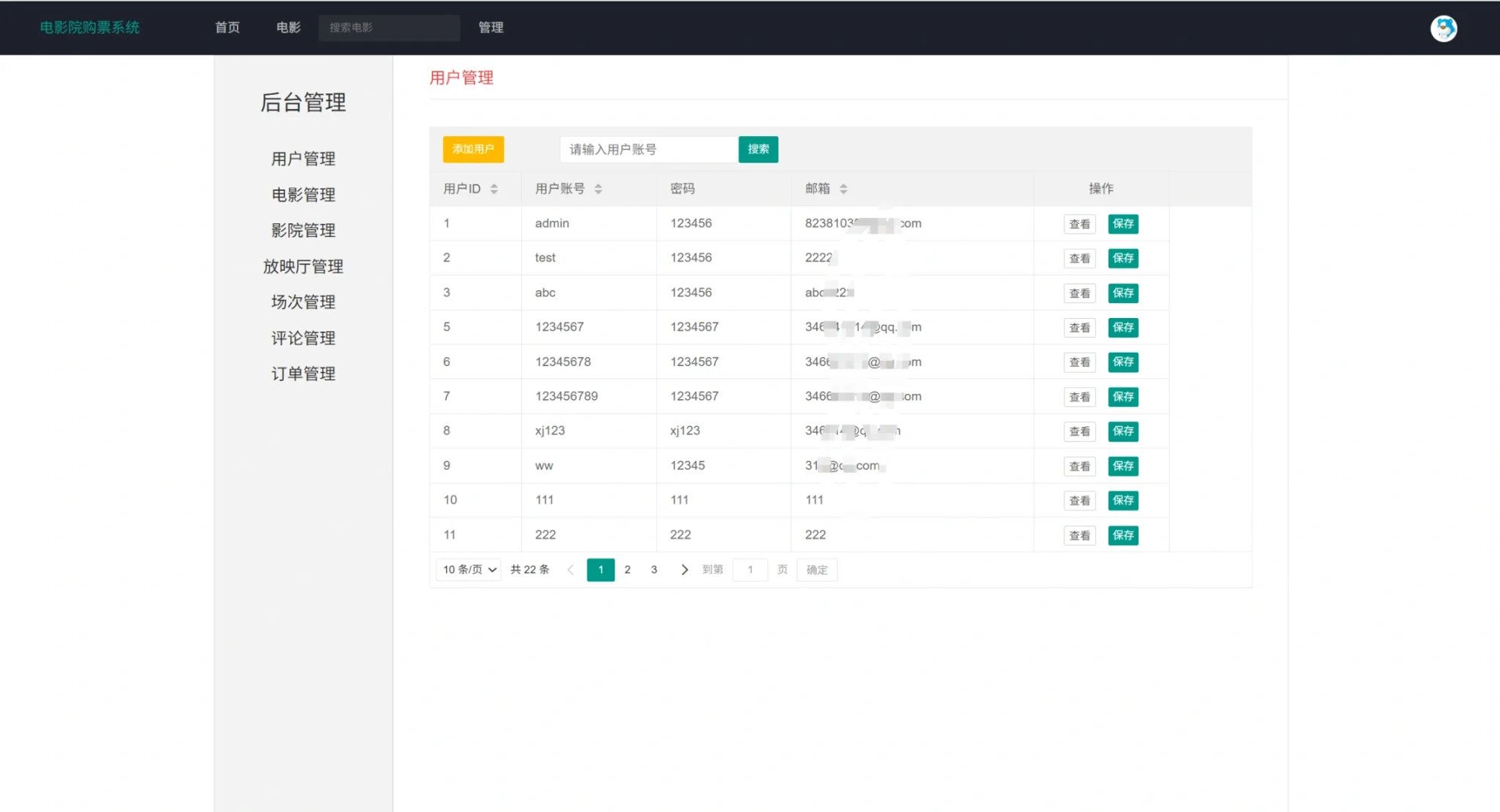The width and height of the screenshot is (1500, 812).
Task: Go to next page arrow
Action: pos(684,570)
